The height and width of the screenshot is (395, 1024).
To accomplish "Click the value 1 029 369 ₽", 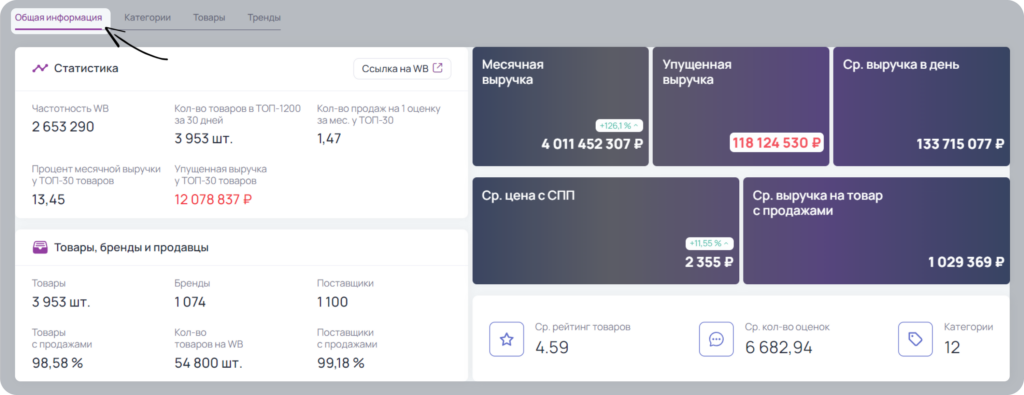I will pyautogui.click(x=966, y=262).
